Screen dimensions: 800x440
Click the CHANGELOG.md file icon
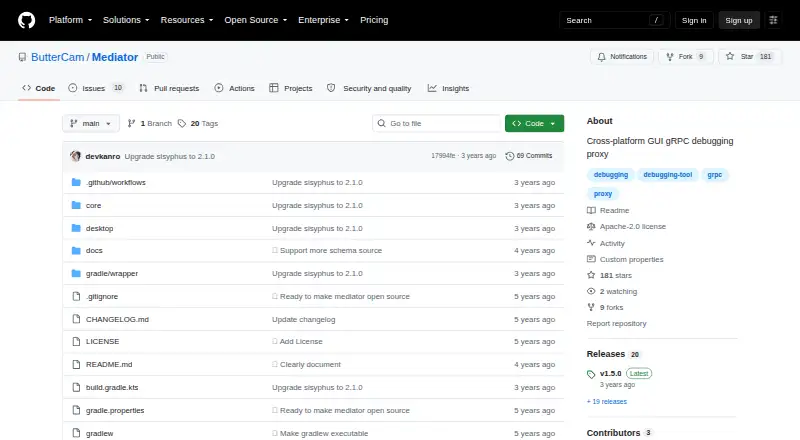pos(76,320)
